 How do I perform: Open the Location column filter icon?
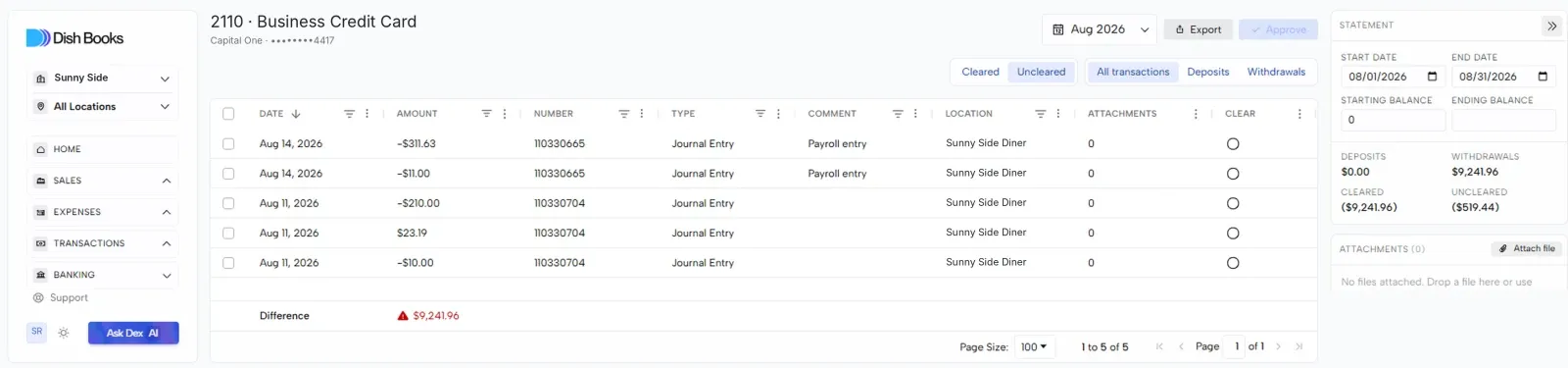pyautogui.click(x=1041, y=114)
